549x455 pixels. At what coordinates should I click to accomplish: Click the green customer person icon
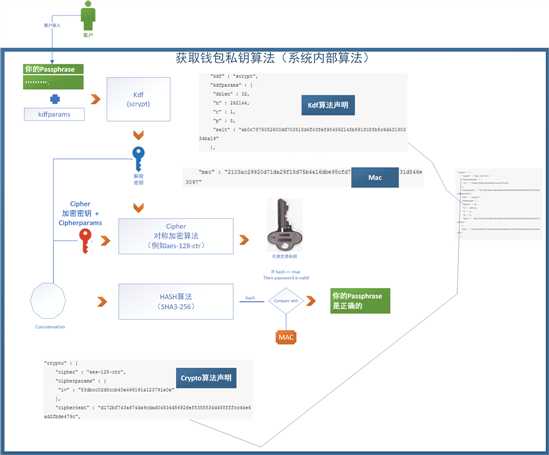click(88, 16)
